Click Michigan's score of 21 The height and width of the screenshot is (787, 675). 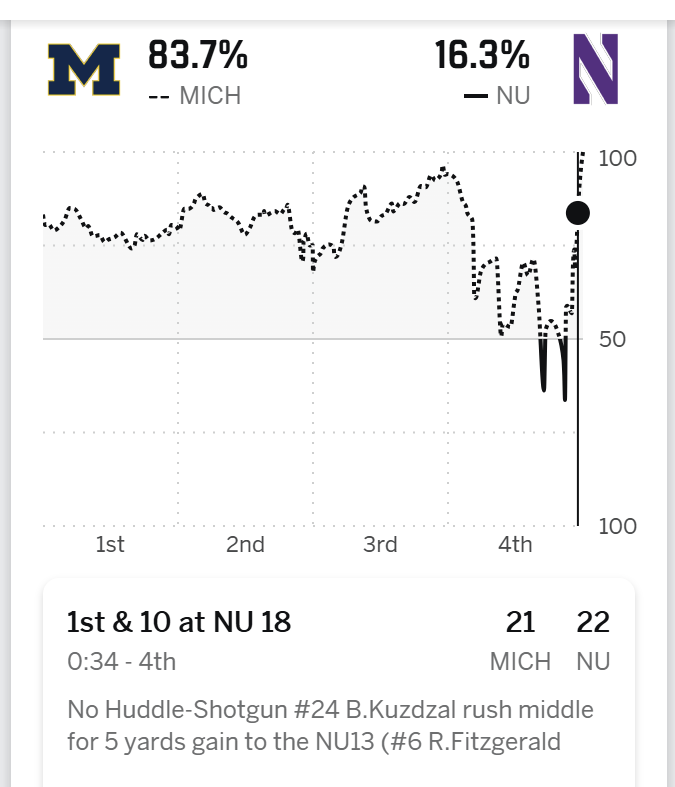point(520,622)
